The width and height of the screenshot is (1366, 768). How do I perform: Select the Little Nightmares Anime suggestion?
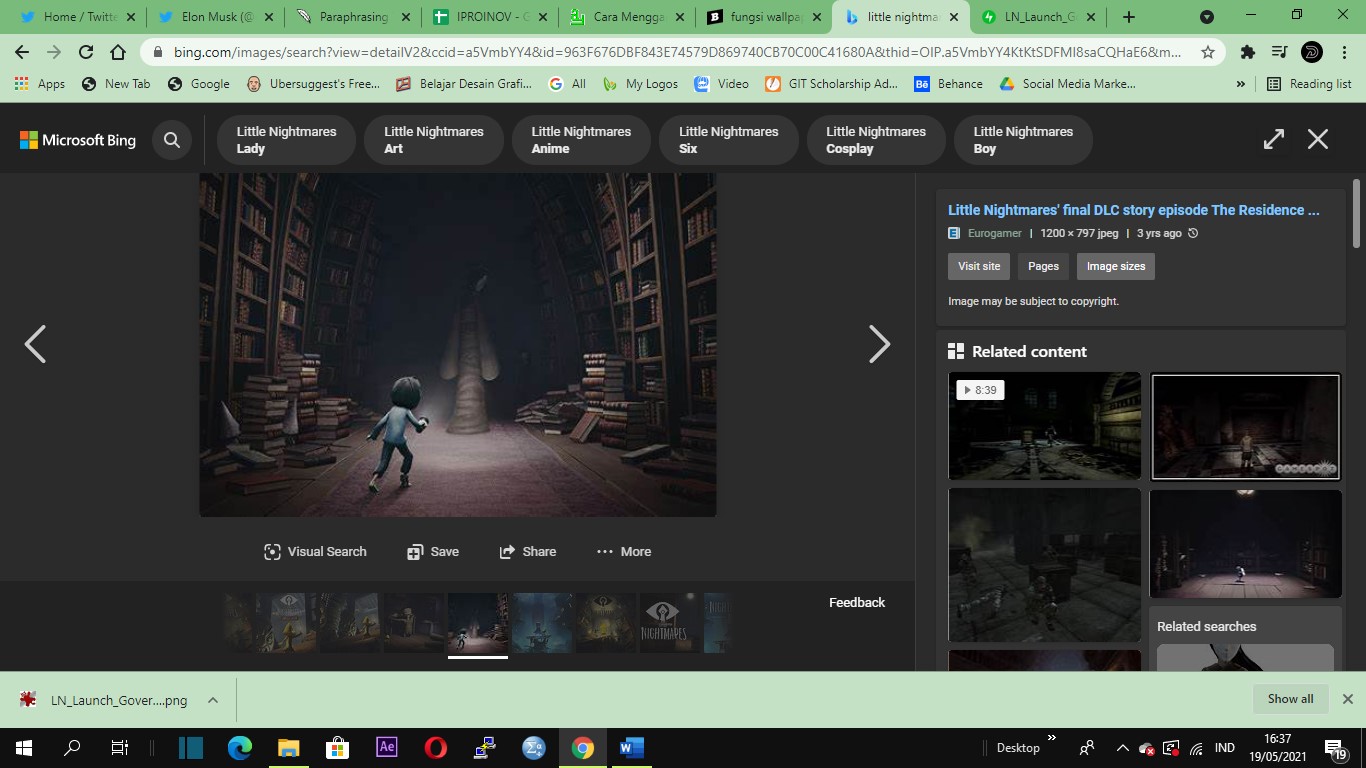tap(581, 140)
